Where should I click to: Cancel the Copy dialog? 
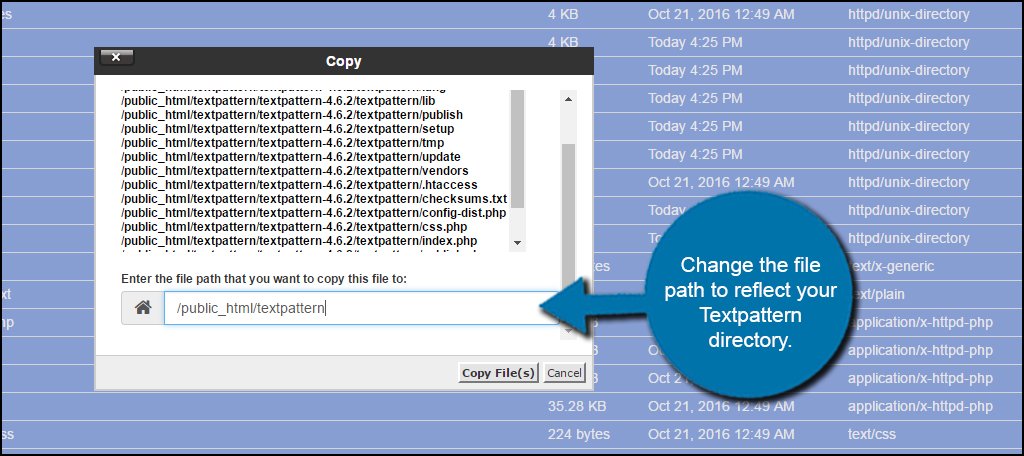coord(564,373)
